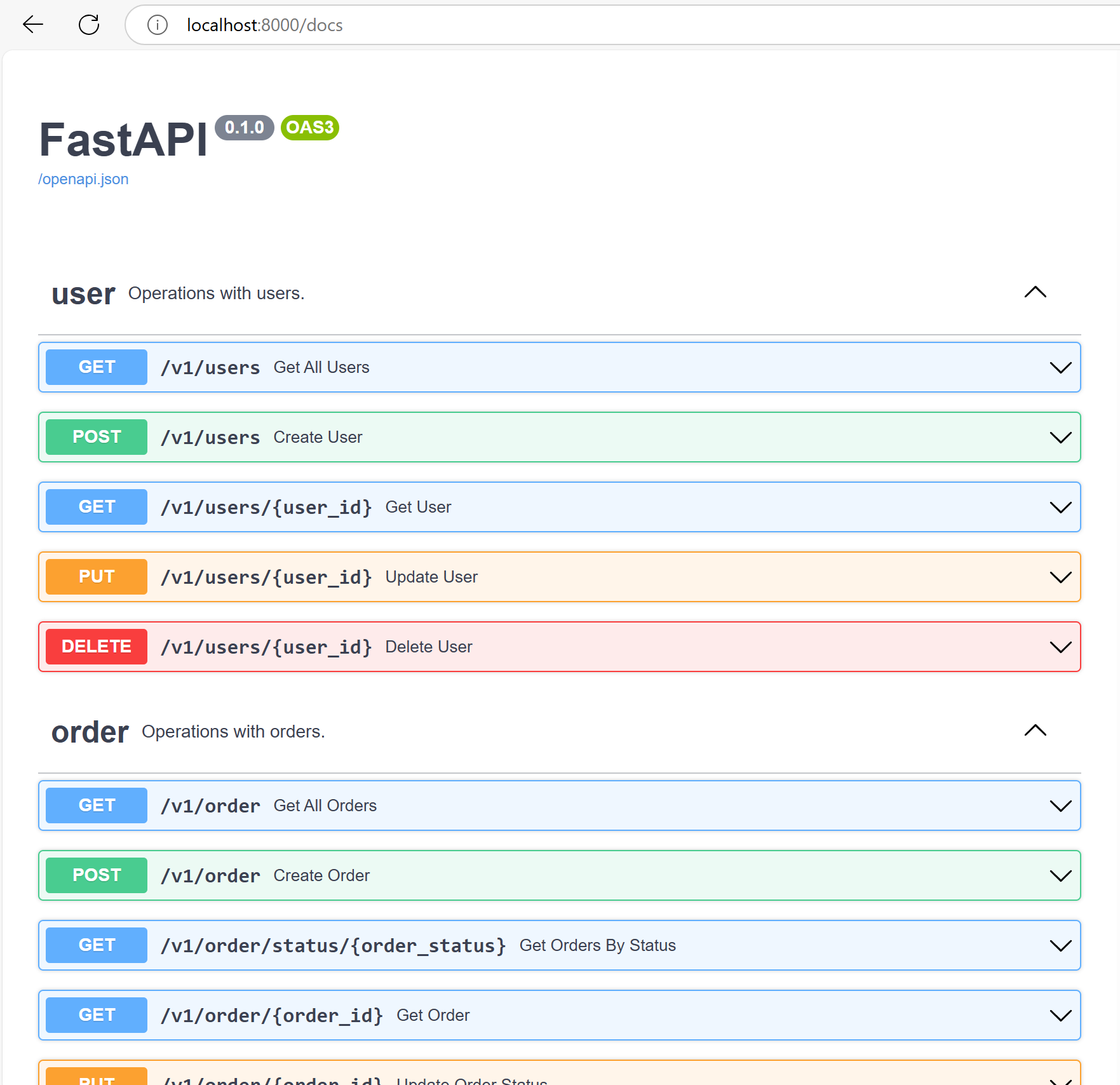Click the 'Get Order' summary text

coord(433,1015)
